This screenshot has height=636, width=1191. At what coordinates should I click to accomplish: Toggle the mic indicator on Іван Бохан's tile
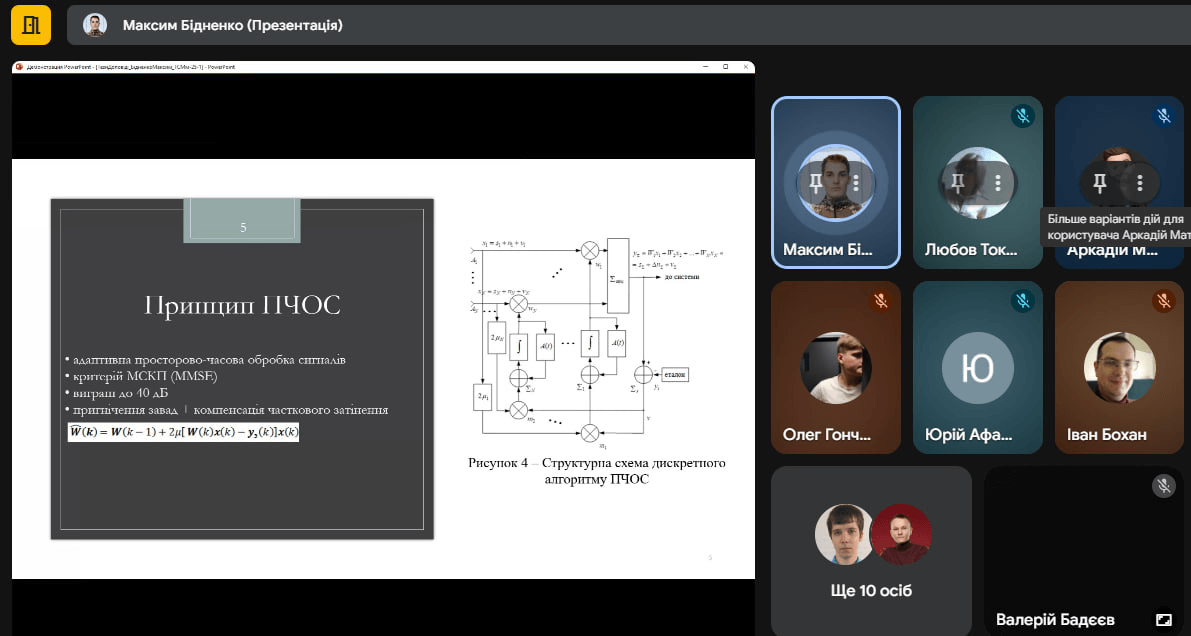[1163, 301]
